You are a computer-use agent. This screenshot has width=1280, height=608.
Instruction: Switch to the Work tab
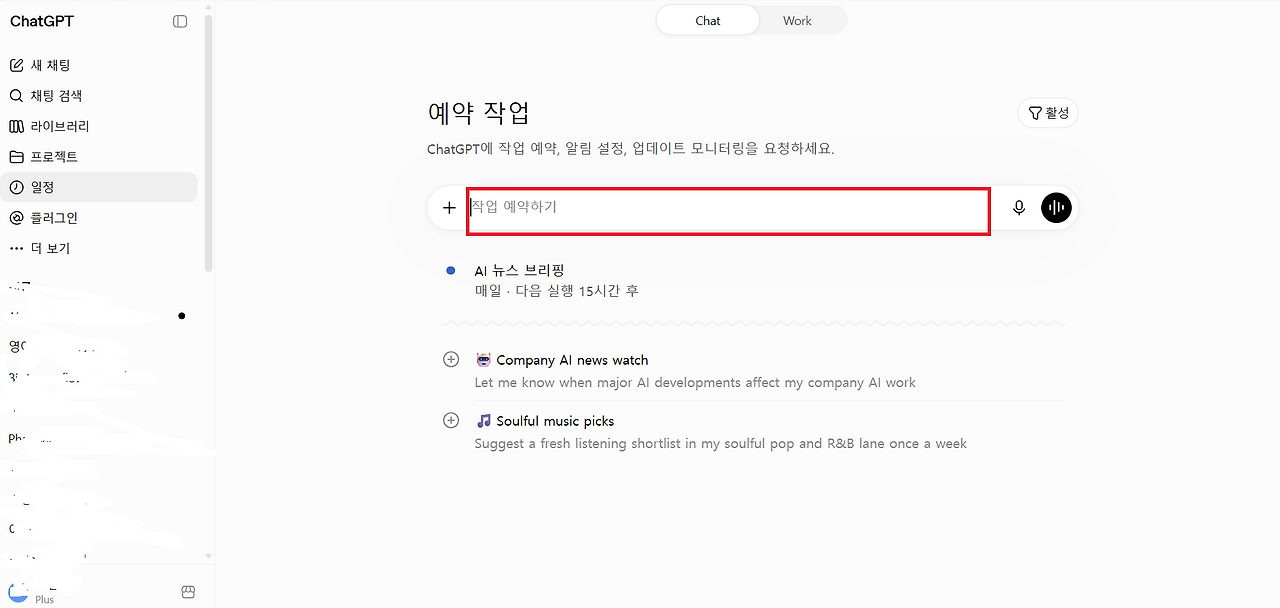(x=797, y=20)
